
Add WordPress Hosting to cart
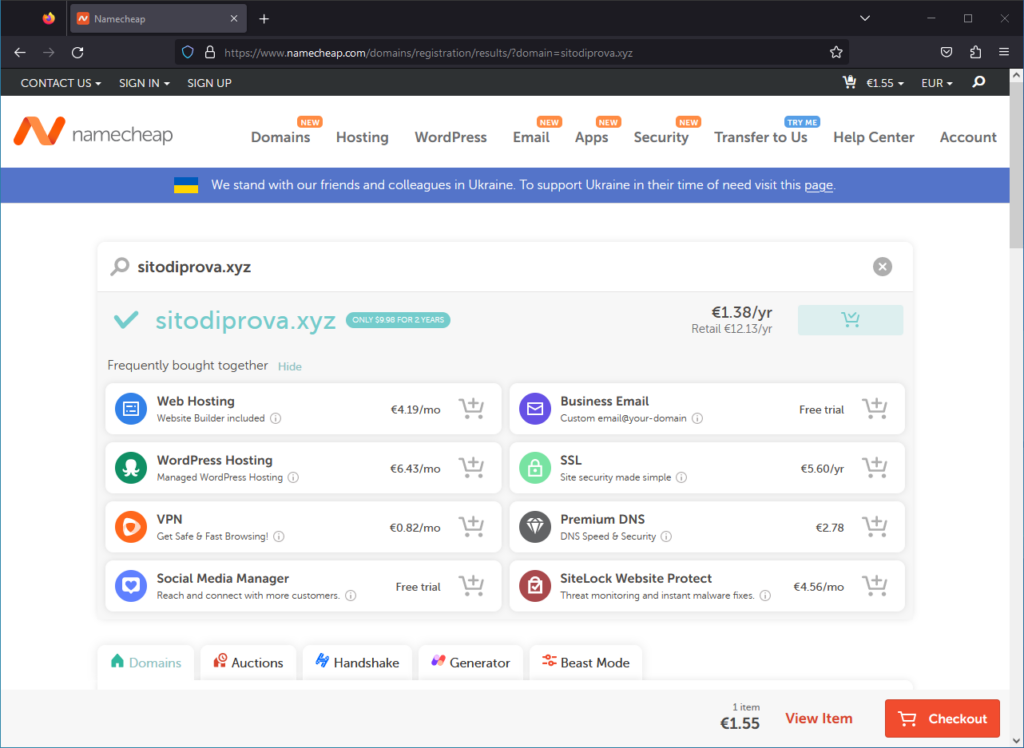(x=471, y=468)
